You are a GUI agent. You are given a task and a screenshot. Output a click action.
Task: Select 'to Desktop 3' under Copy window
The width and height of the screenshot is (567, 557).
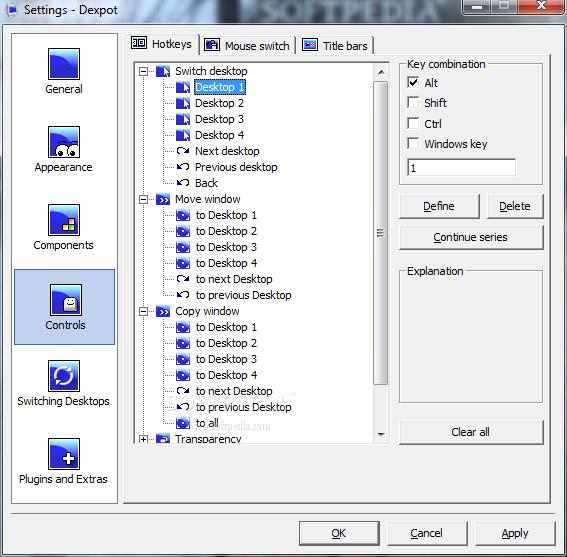[x=226, y=359]
